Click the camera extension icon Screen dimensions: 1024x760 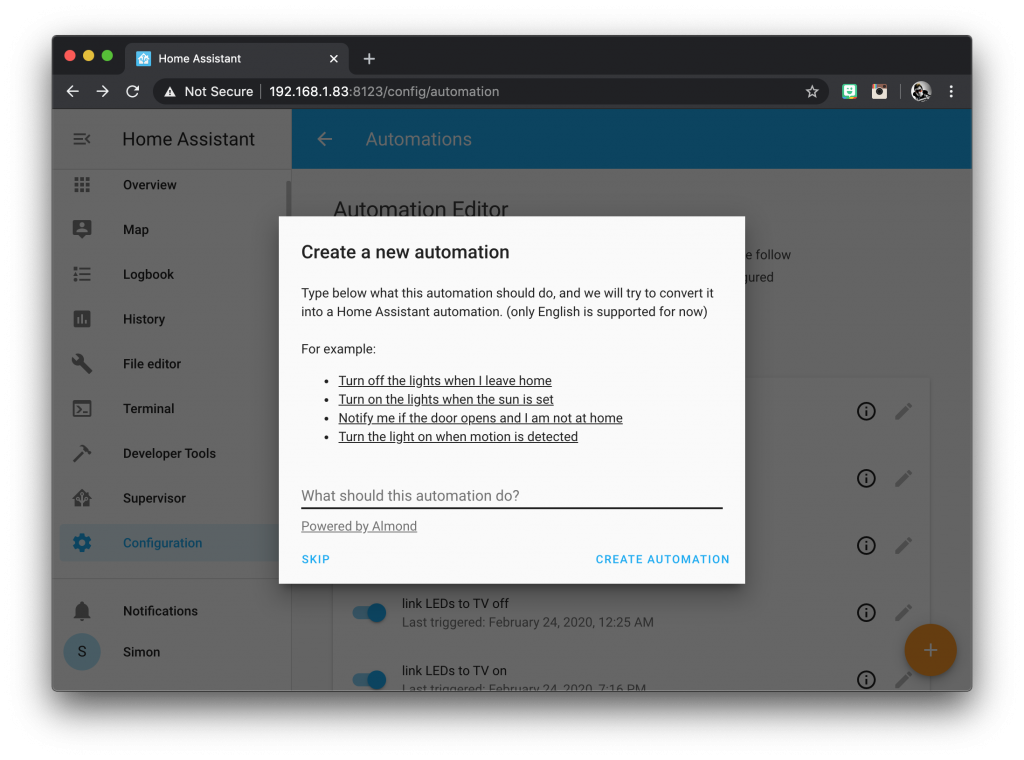tap(879, 91)
